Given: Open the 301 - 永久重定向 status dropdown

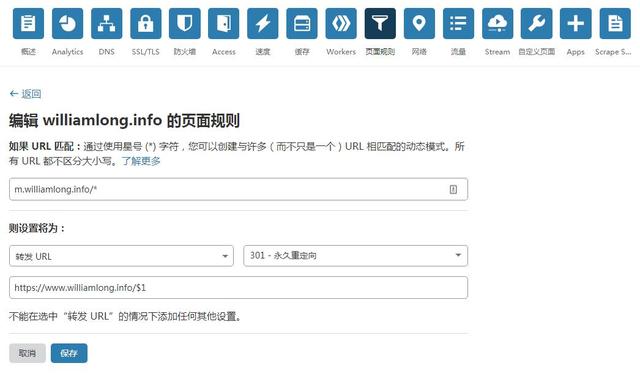Looking at the screenshot, I should click(x=356, y=256).
